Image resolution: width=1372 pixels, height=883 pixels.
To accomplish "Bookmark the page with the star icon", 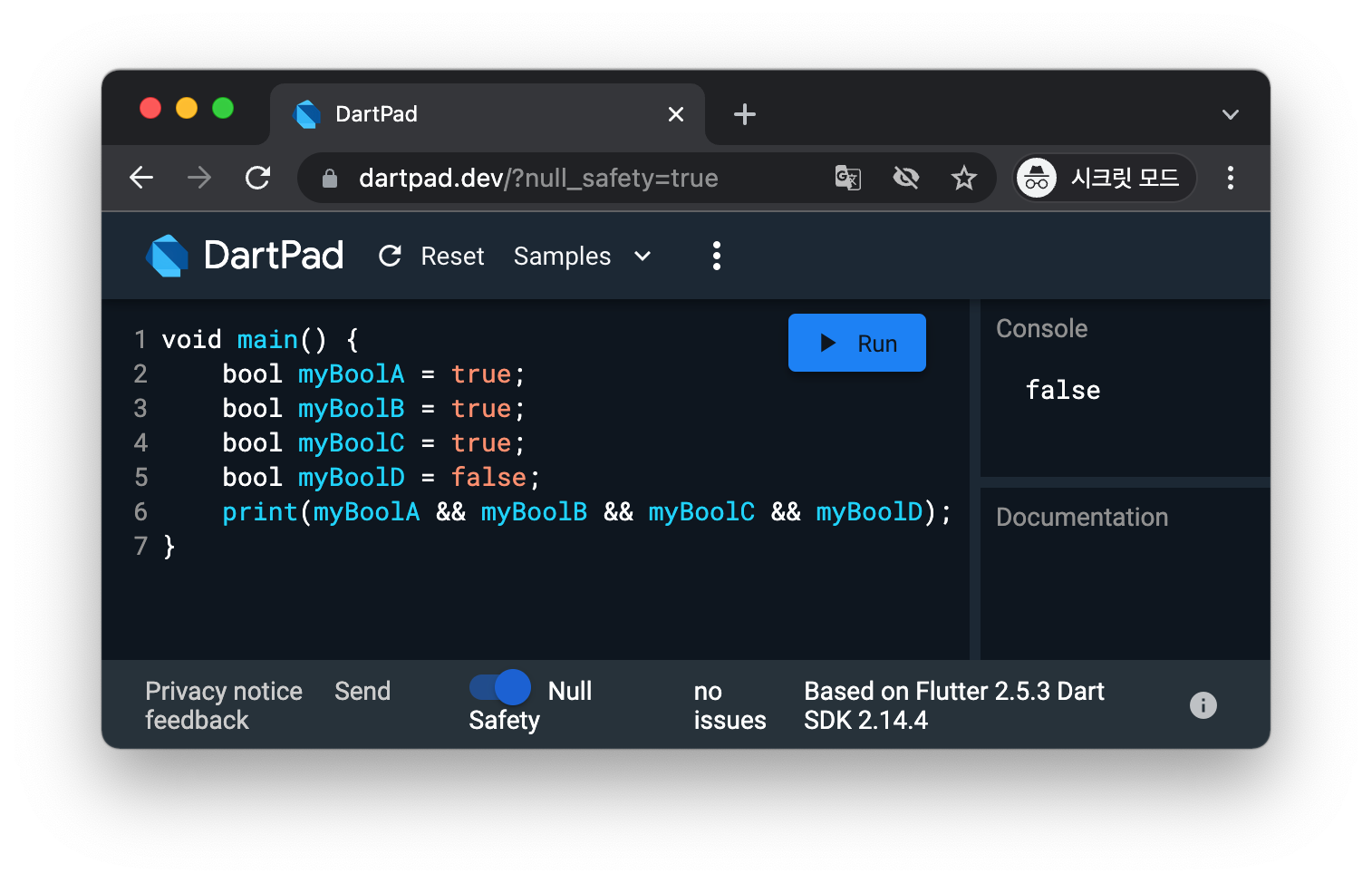I will (x=964, y=178).
